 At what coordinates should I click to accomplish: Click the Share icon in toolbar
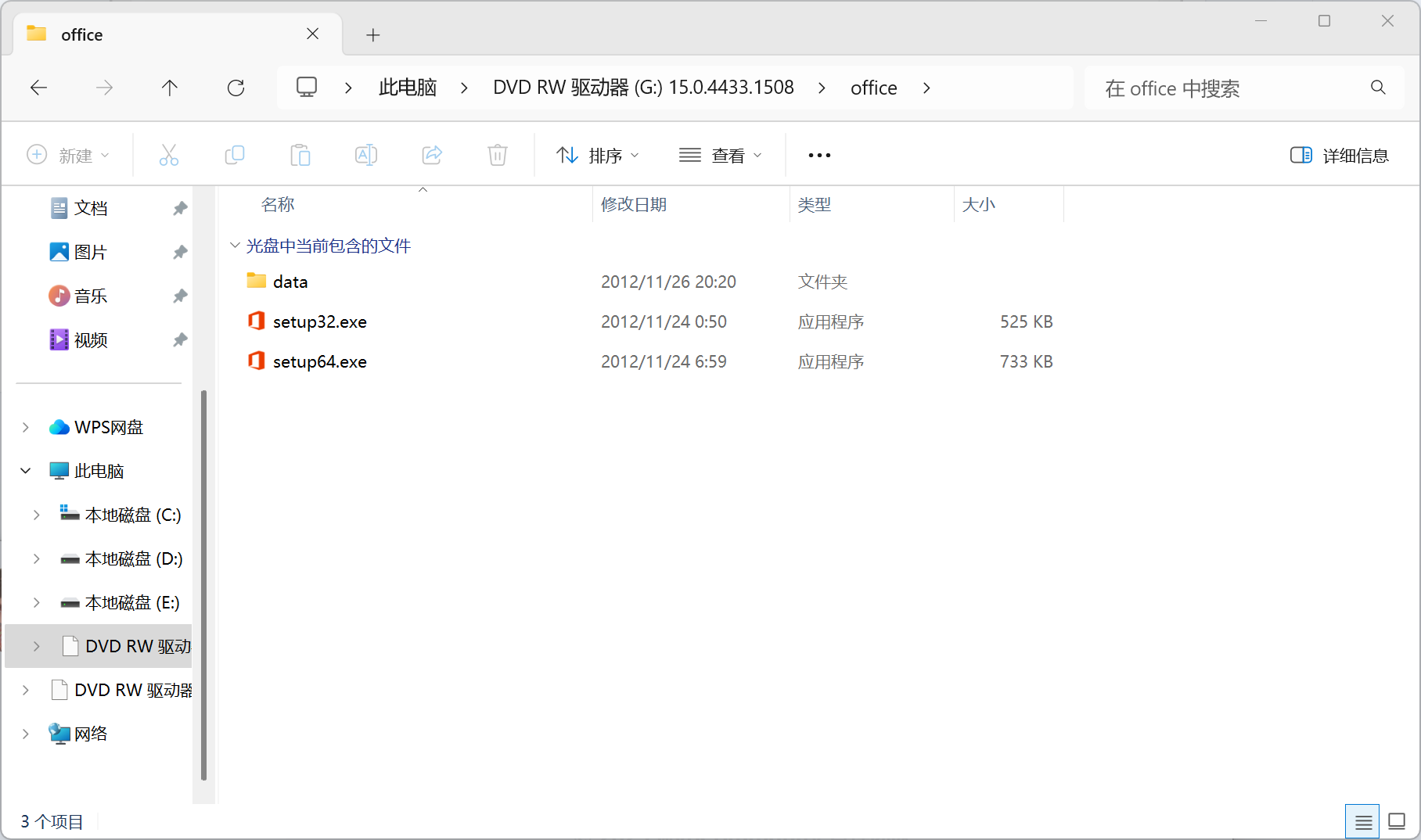coord(432,155)
